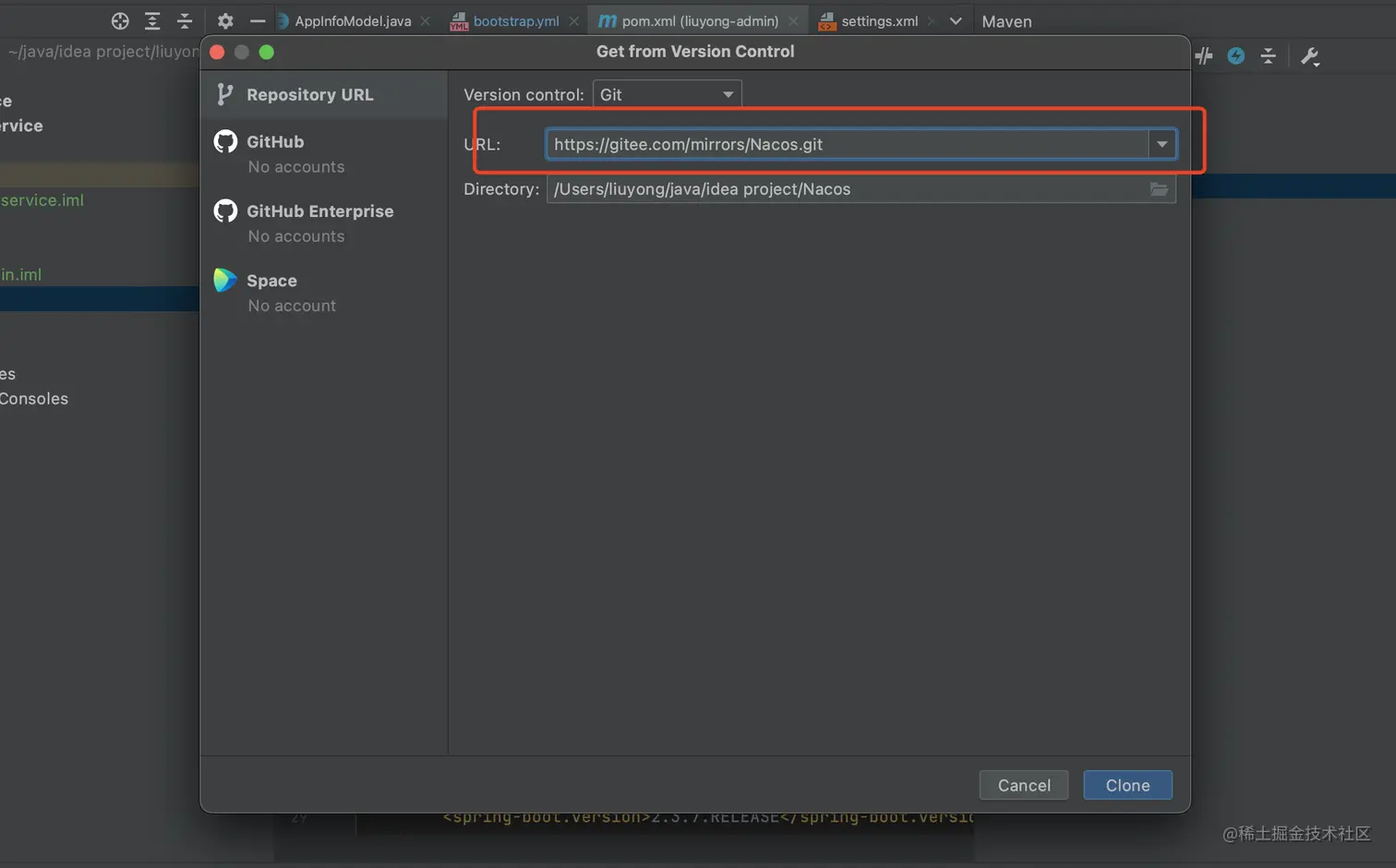Select Repository URL in the sidebar
1396x868 pixels.
pyautogui.click(x=324, y=94)
